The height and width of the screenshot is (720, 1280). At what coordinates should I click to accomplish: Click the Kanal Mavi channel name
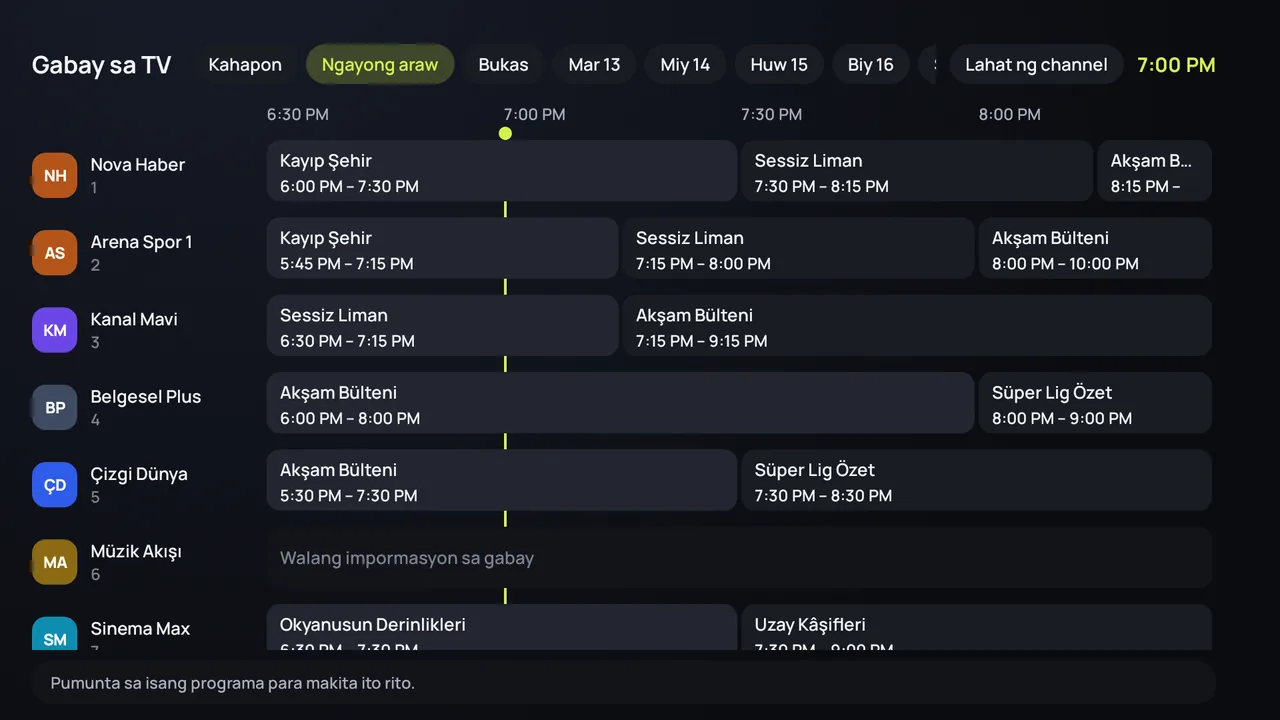click(134, 319)
